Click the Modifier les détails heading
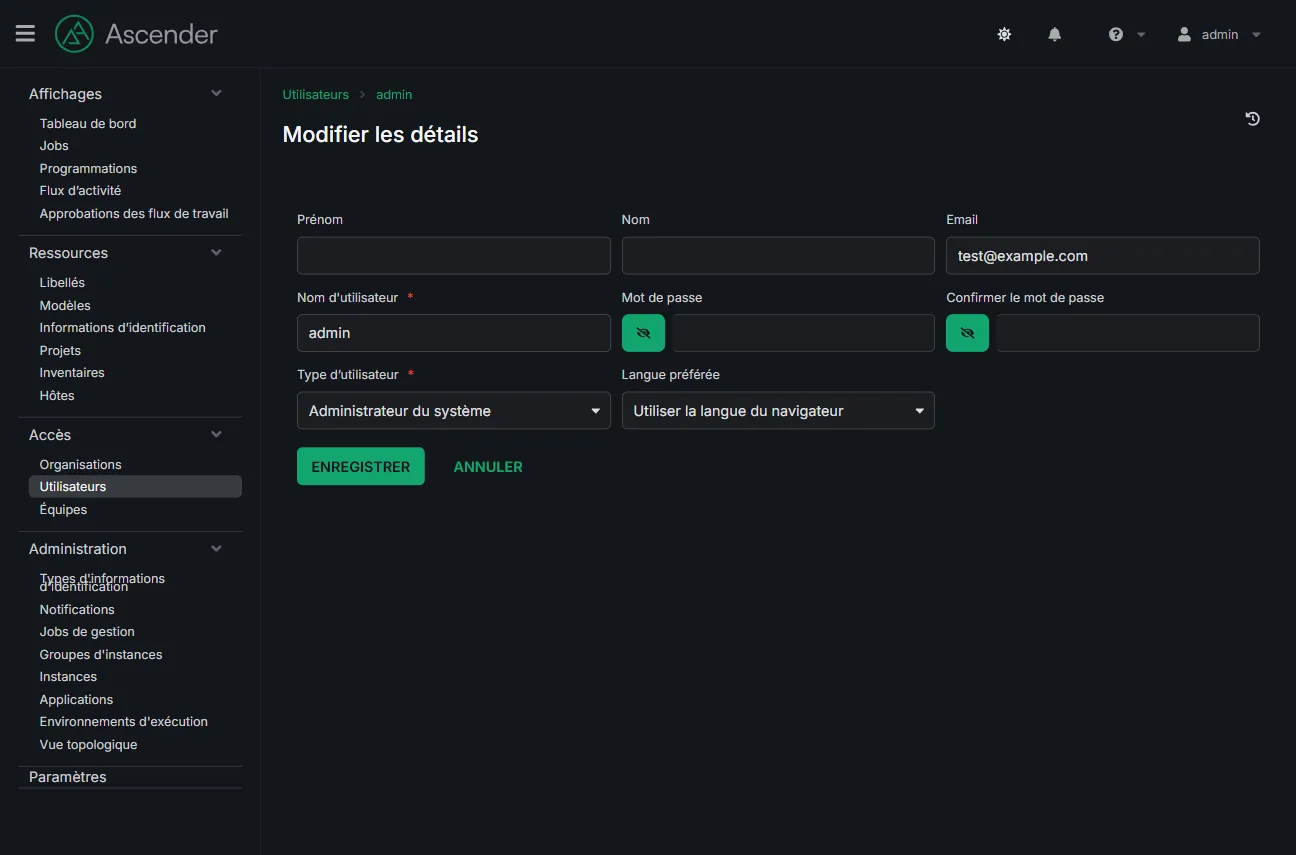This screenshot has height=855, width=1296. point(380,134)
